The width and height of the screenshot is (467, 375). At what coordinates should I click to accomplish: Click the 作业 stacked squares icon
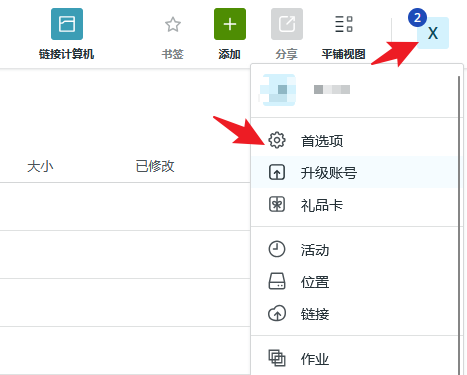tap(277, 358)
